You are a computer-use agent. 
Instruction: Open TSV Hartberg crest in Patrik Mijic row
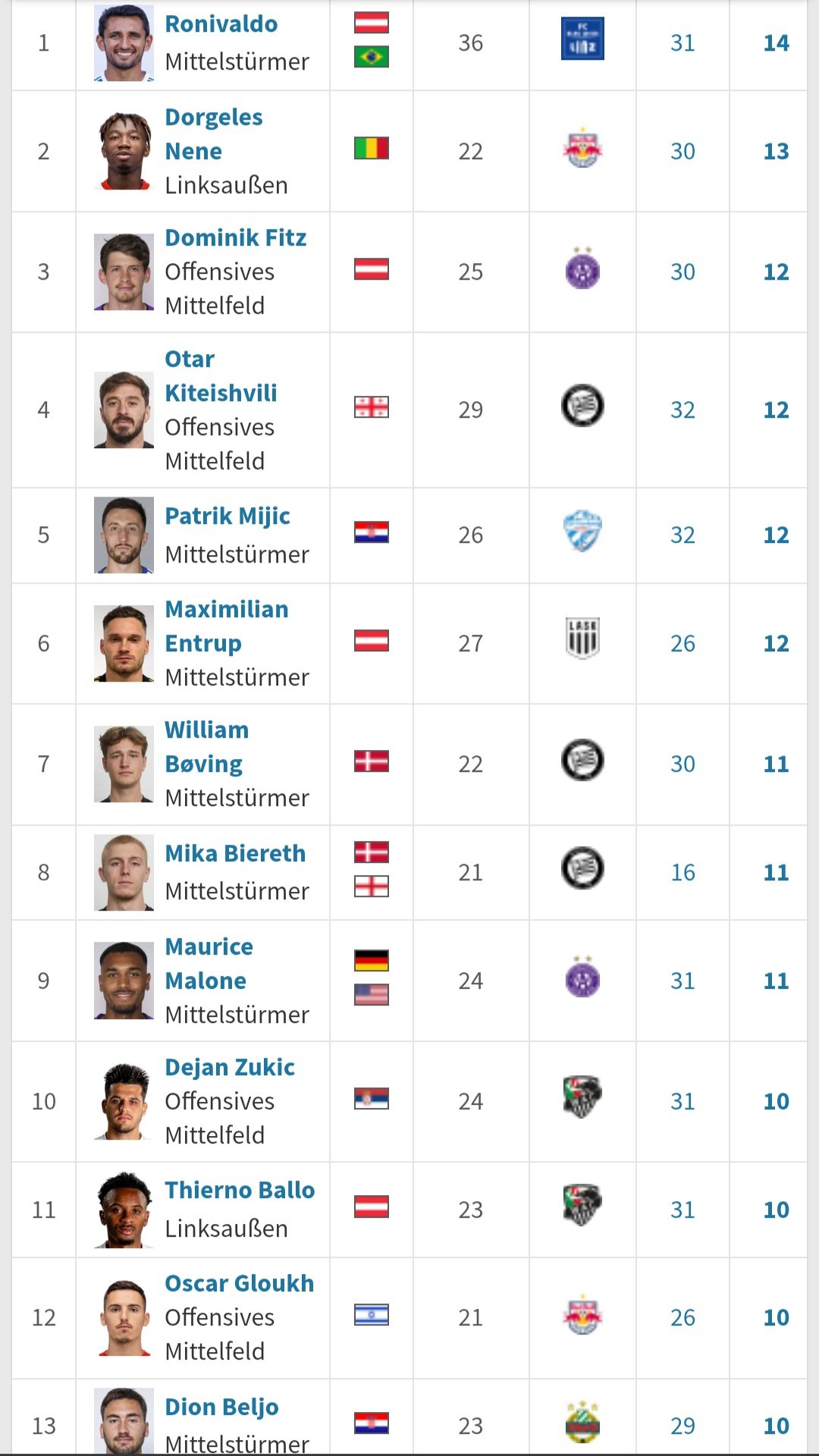(x=582, y=531)
